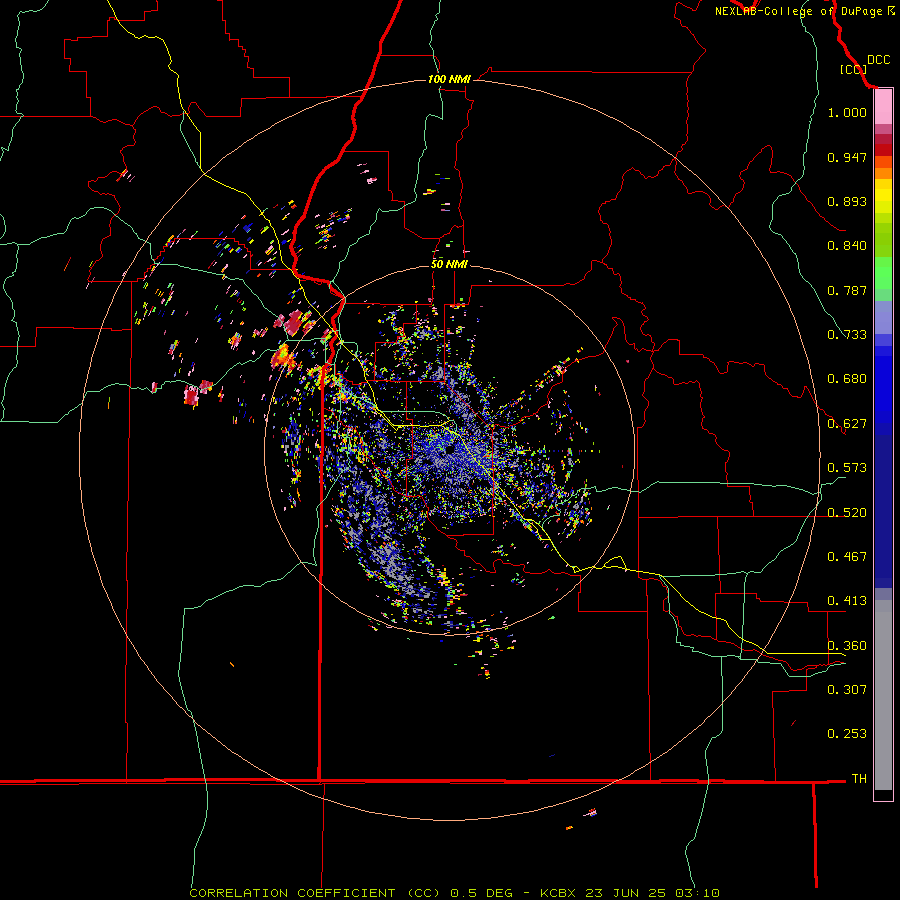Click the 0.787 color scale value
This screenshot has height=900, width=900.
[847, 290]
